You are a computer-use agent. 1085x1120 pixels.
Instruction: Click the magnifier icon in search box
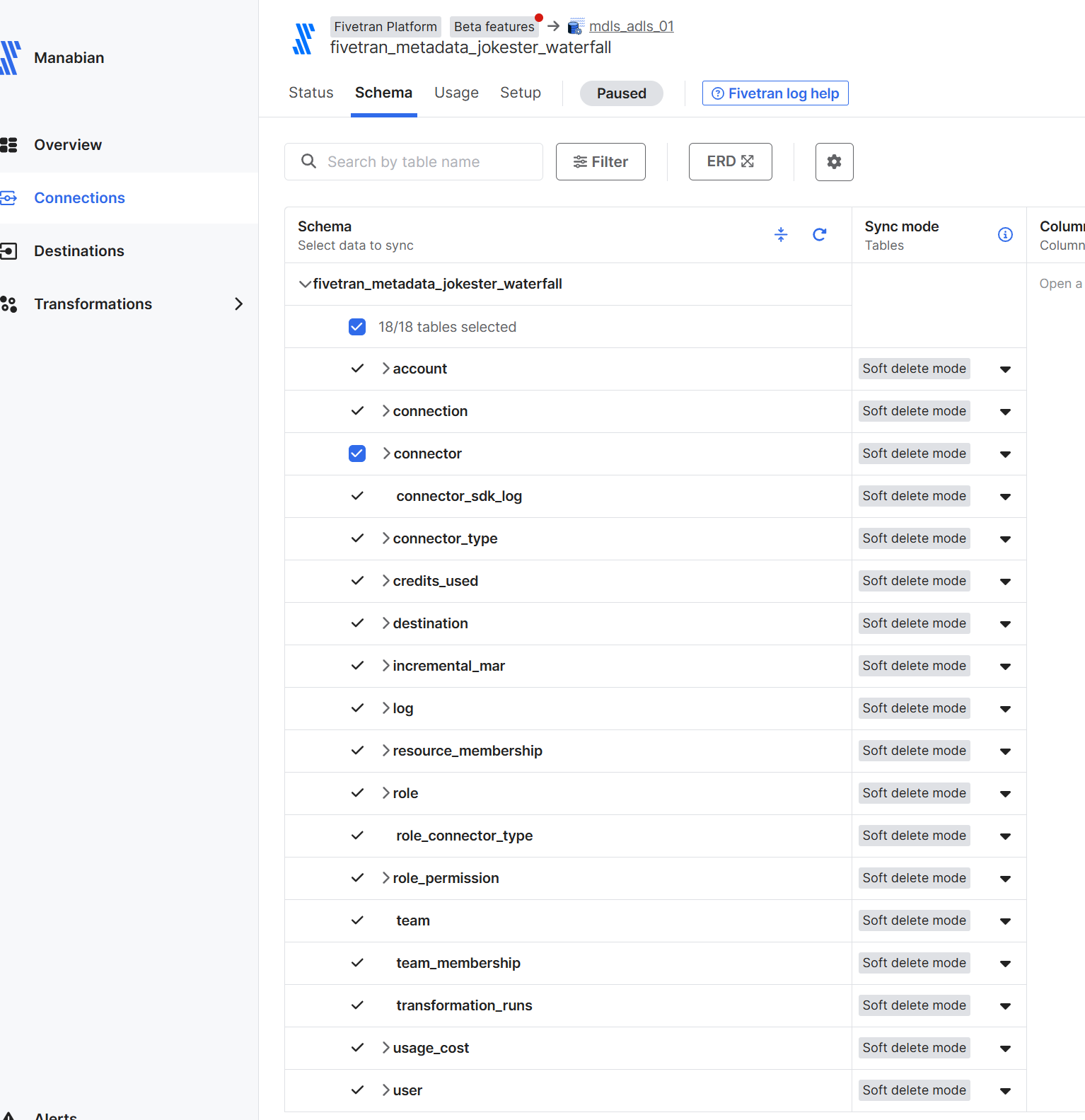[308, 161]
